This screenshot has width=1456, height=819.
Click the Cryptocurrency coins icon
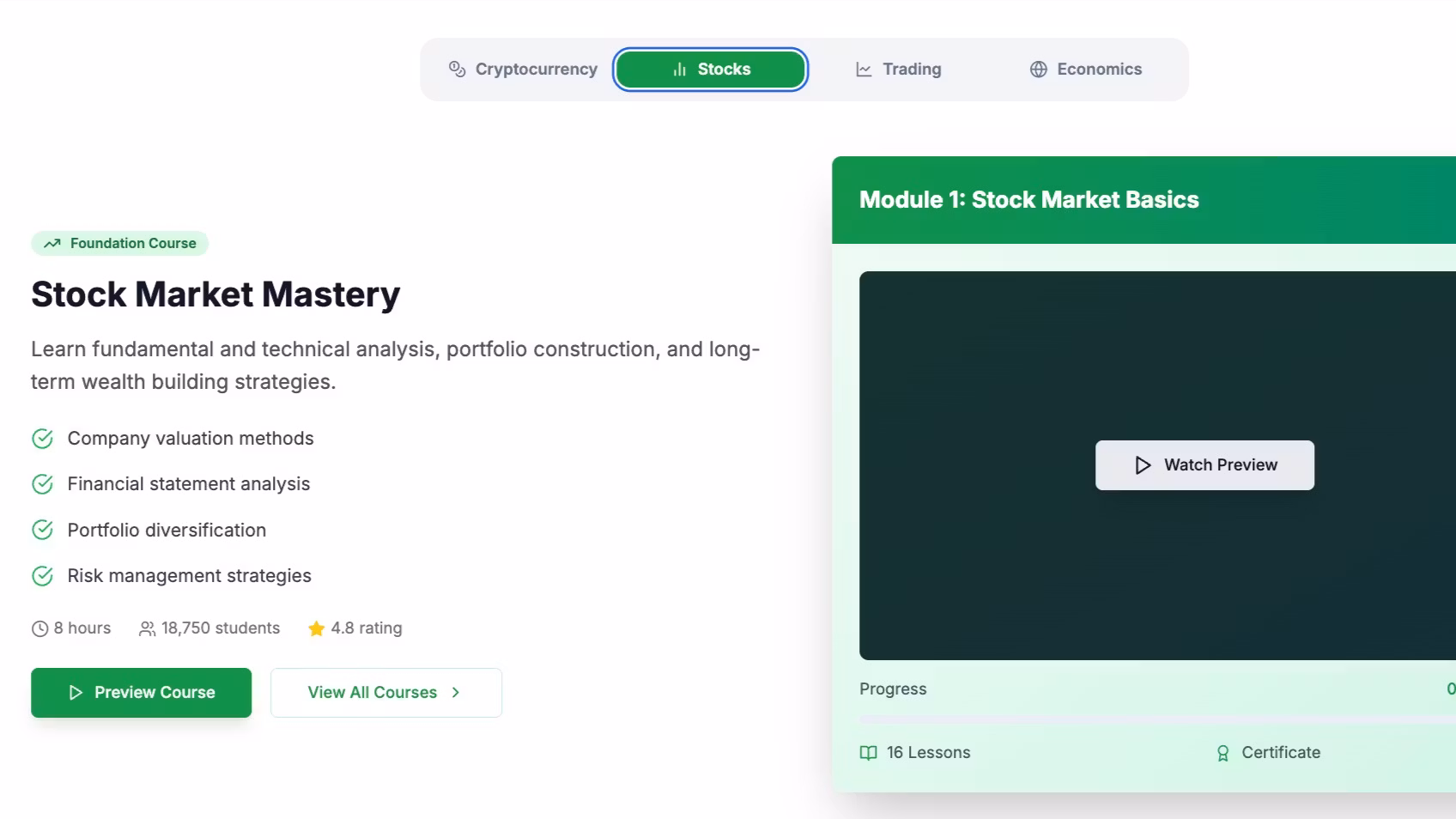click(x=457, y=70)
